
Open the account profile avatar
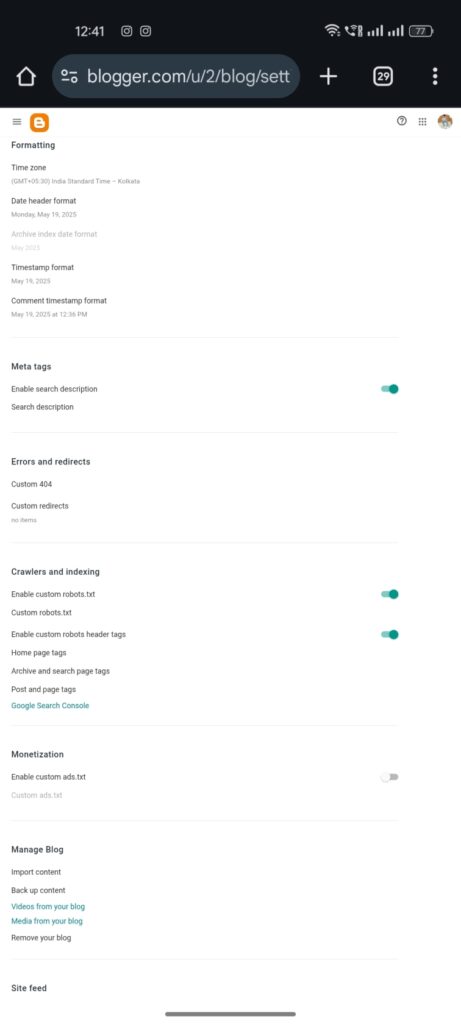445,121
